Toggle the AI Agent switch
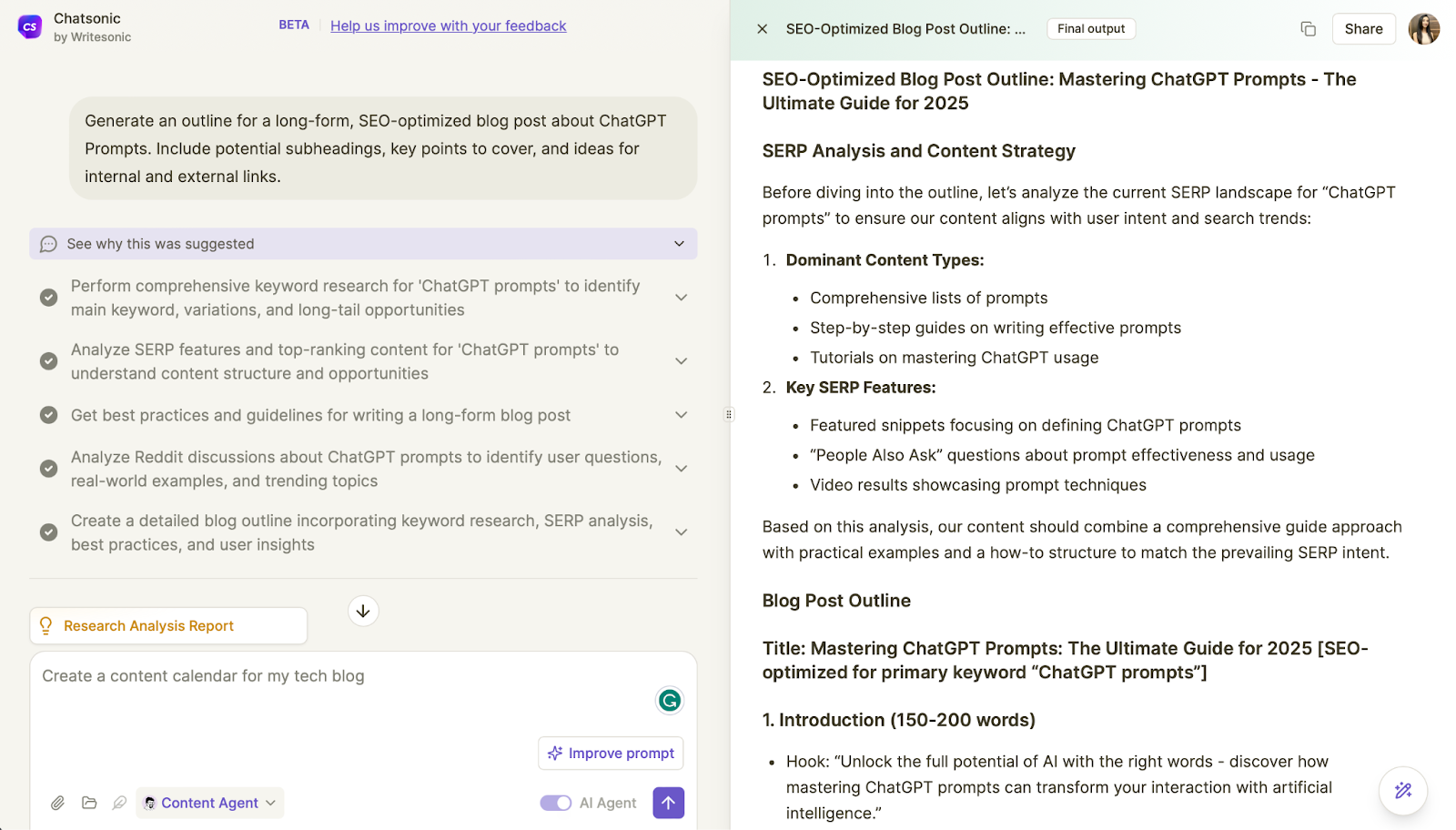The height and width of the screenshot is (830, 1456). [x=556, y=803]
